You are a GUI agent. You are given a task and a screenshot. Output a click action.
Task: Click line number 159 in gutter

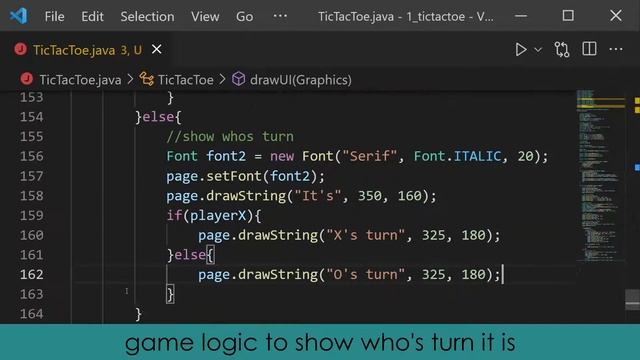point(31,216)
